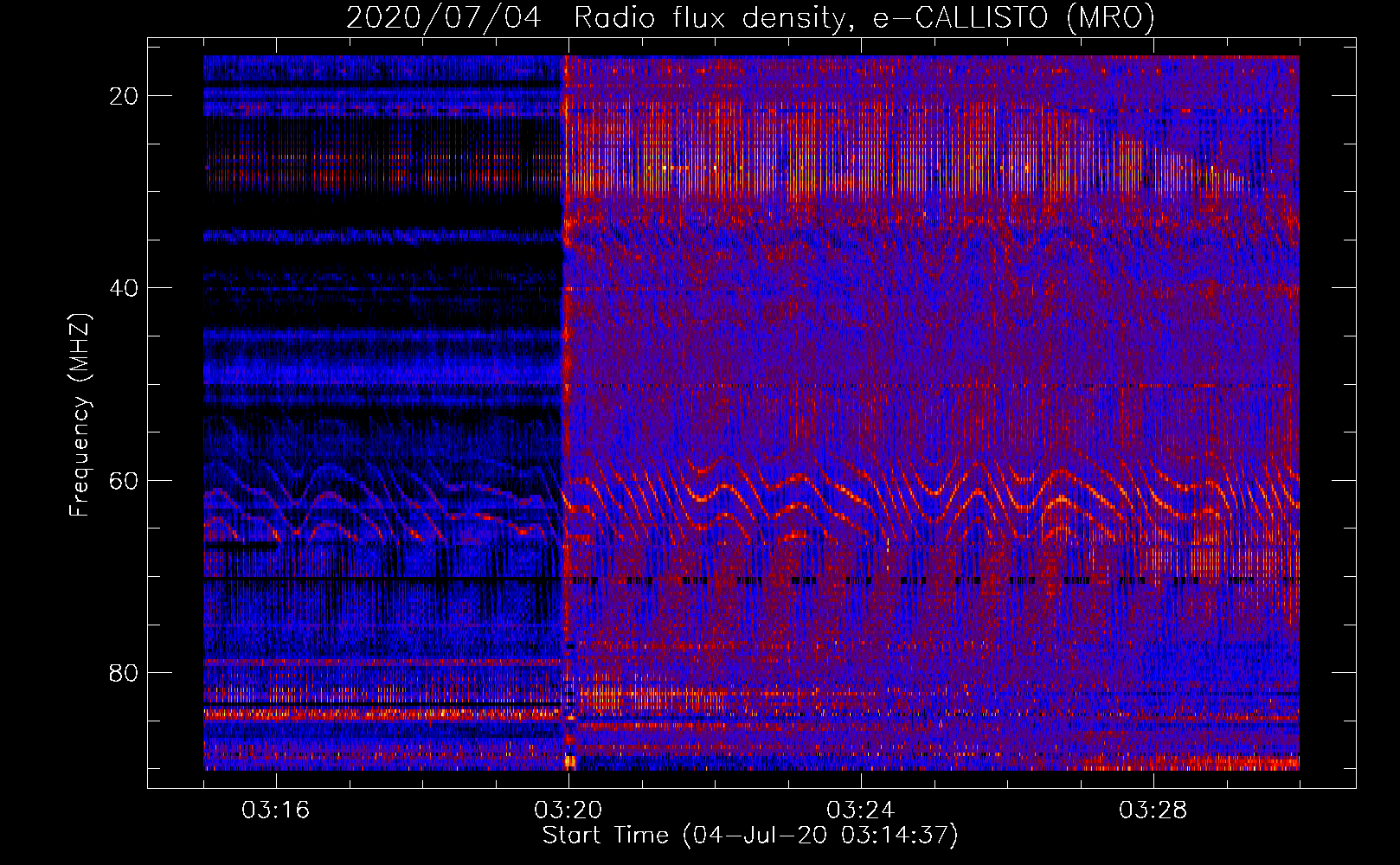Image resolution: width=1400 pixels, height=865 pixels.
Task: Click the '60' frequency tick label
Action: [x=125, y=480]
